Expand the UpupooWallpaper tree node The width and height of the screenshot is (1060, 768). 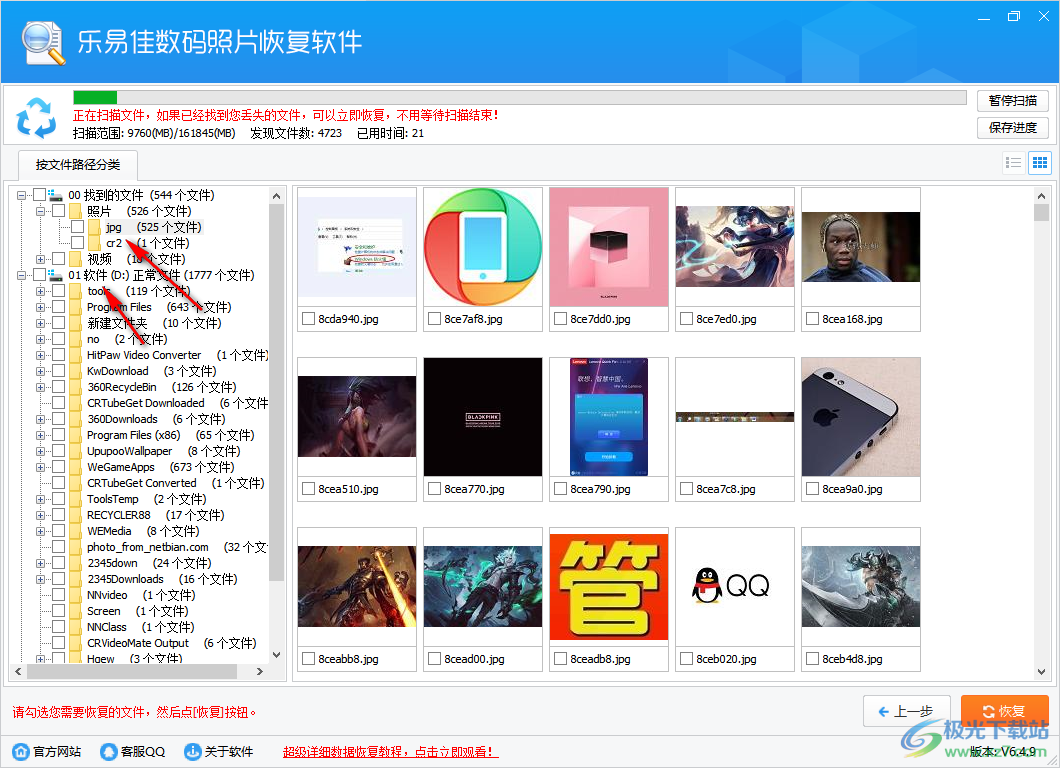(41, 451)
